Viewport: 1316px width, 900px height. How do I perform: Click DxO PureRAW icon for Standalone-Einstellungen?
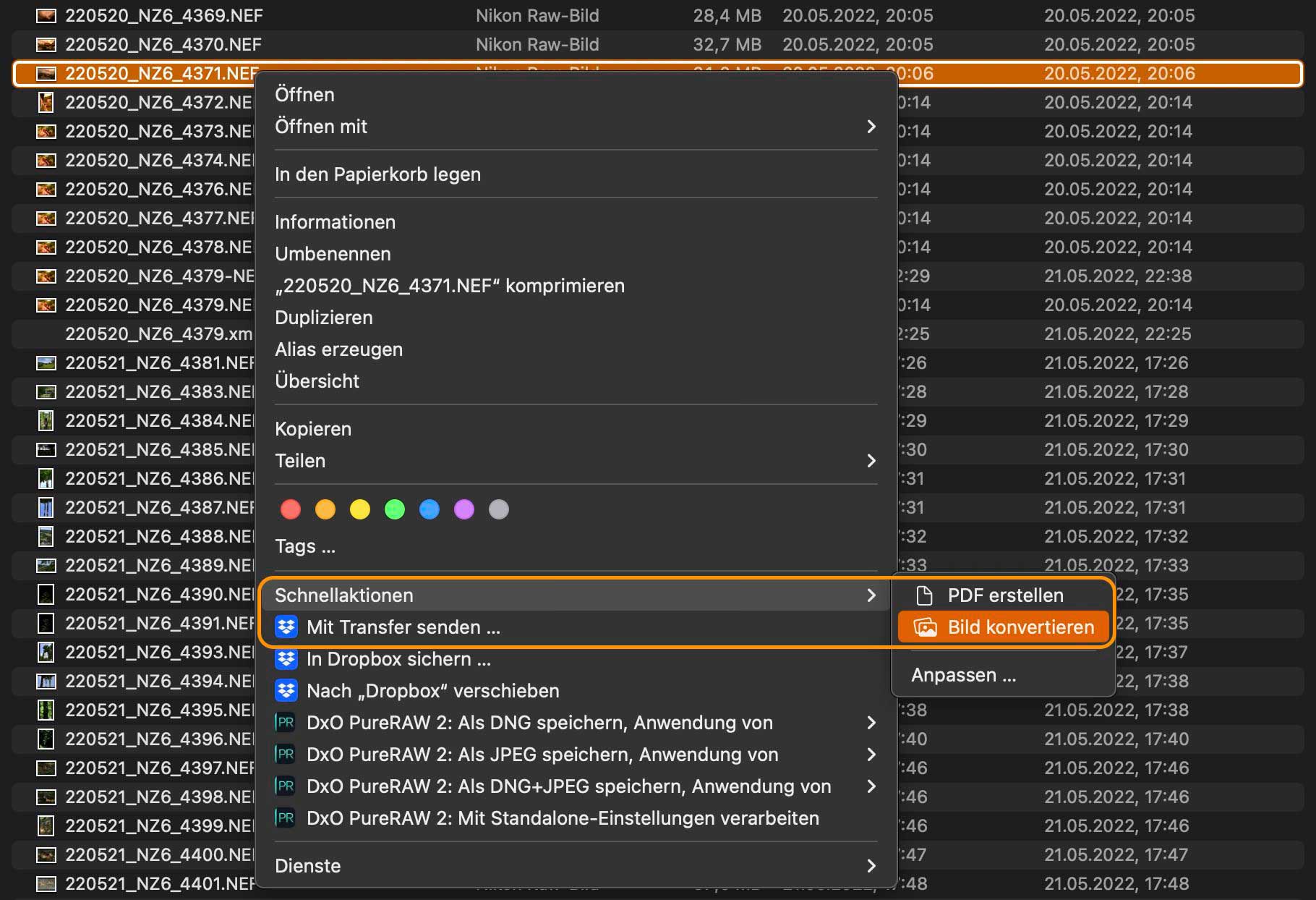pos(286,818)
